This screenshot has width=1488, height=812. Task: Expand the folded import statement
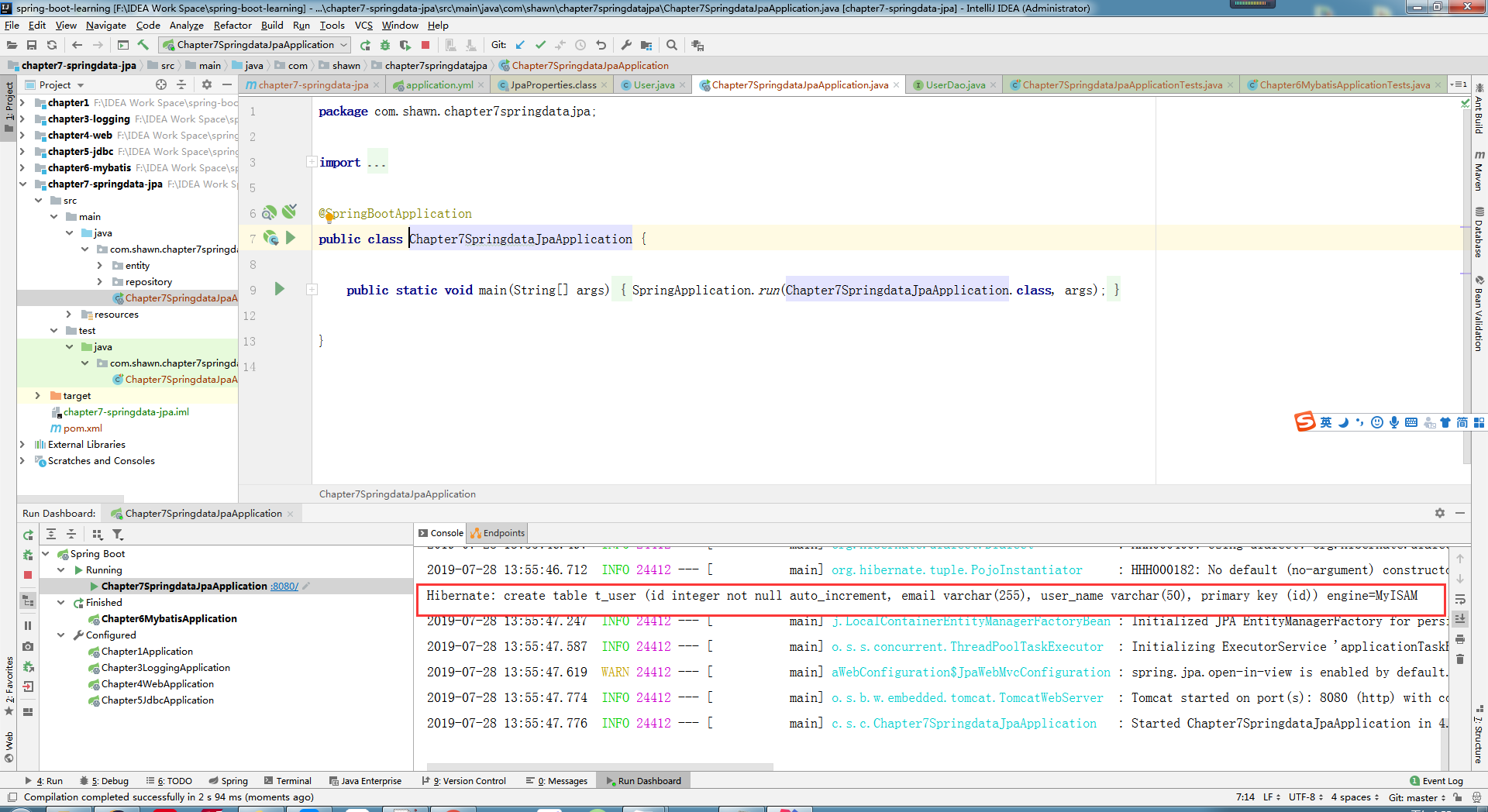click(312, 162)
